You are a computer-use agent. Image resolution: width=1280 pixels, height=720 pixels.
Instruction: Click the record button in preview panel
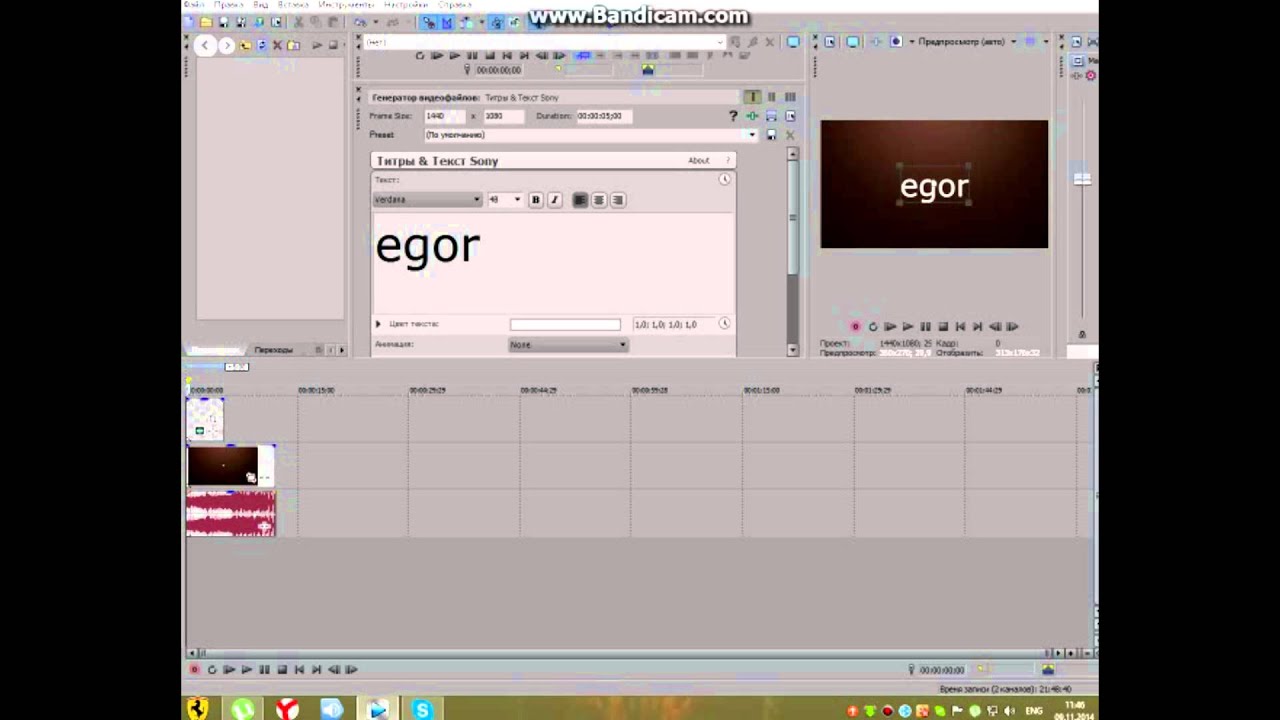855,327
